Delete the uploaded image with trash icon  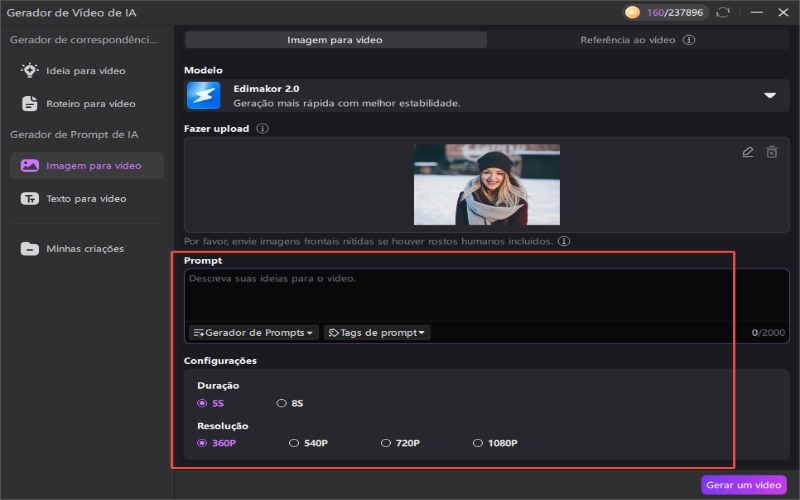click(x=772, y=152)
